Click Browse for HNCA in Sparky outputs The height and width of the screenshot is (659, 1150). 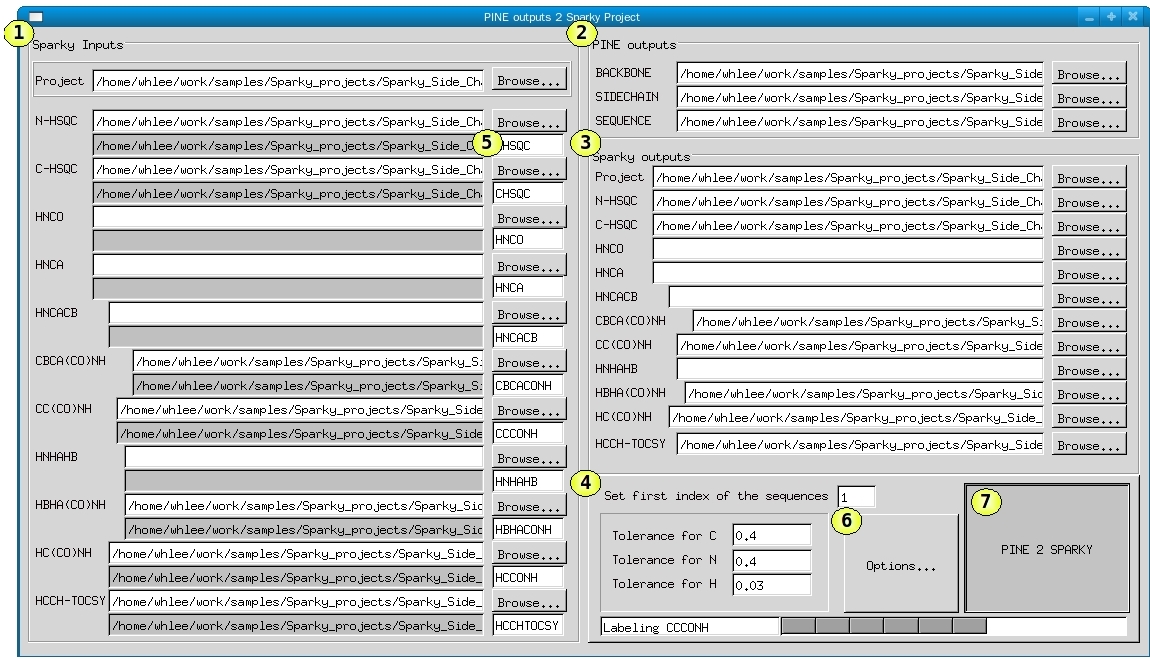point(1089,274)
